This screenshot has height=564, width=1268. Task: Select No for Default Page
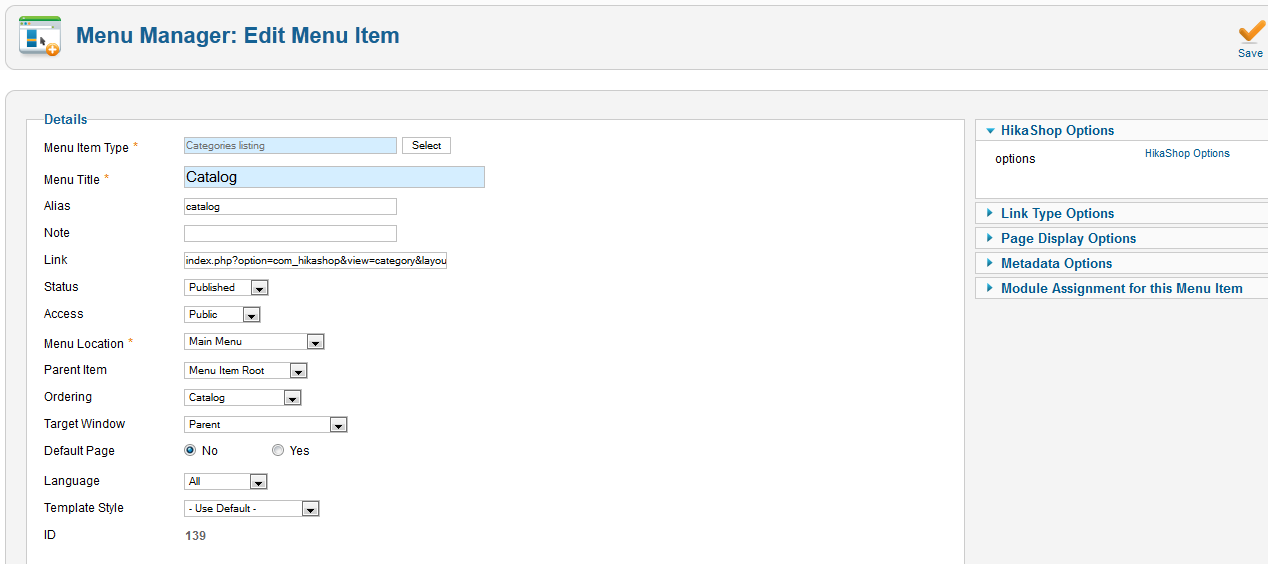point(190,450)
